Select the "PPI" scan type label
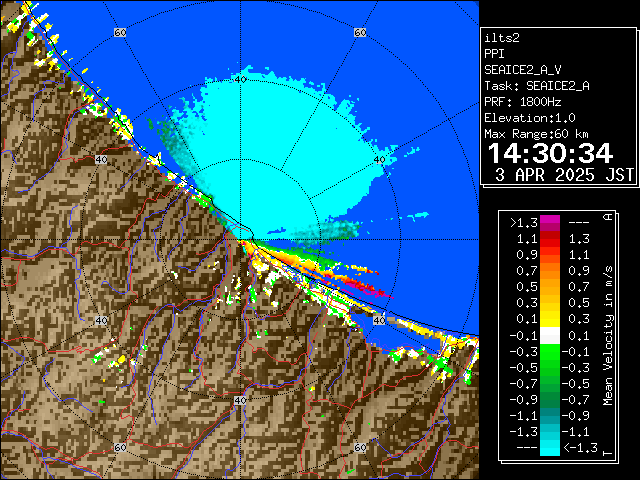Viewport: 640px width, 480px height. pyautogui.click(x=494, y=54)
